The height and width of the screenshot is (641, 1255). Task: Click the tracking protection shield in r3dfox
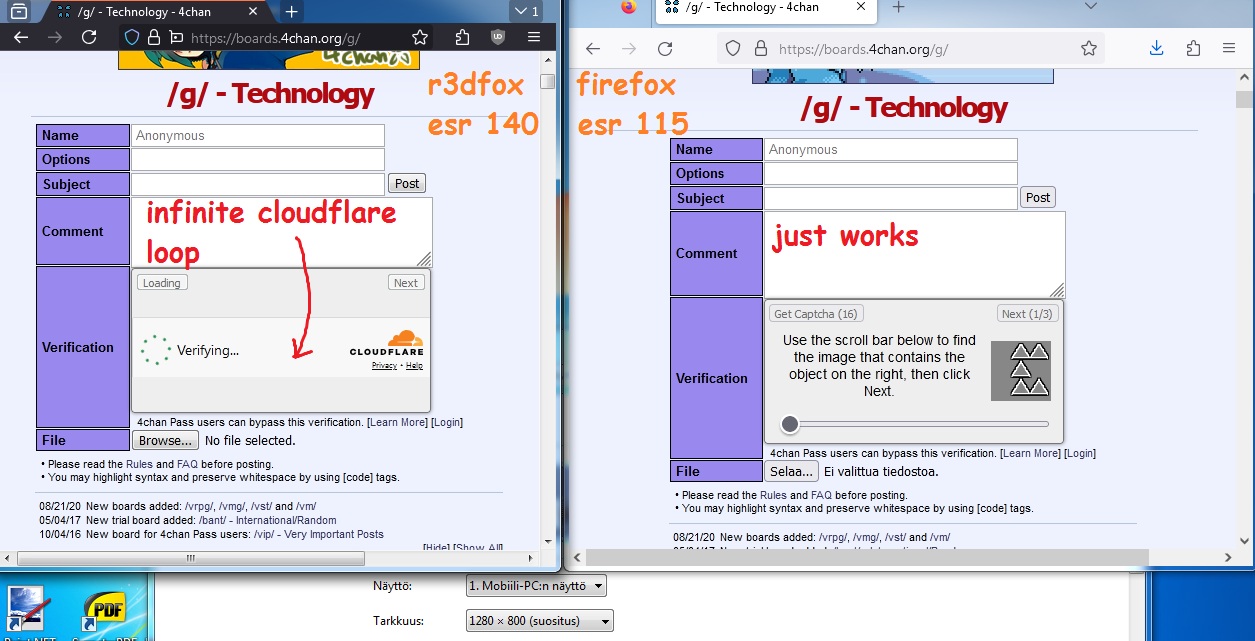(131, 37)
